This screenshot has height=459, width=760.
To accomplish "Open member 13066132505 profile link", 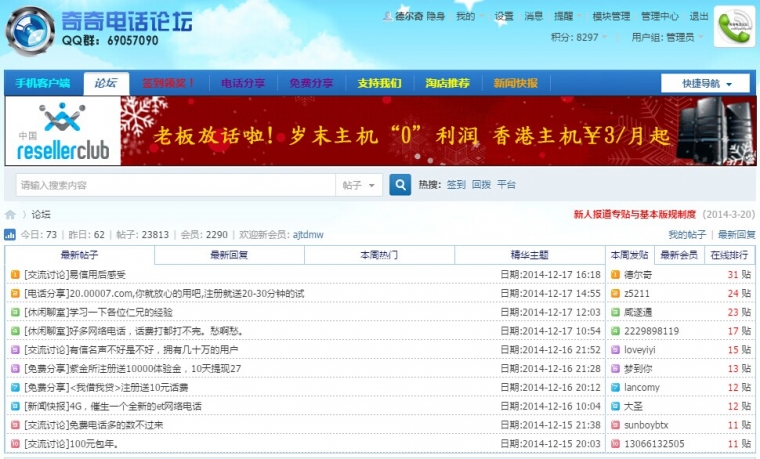I will [x=654, y=444].
